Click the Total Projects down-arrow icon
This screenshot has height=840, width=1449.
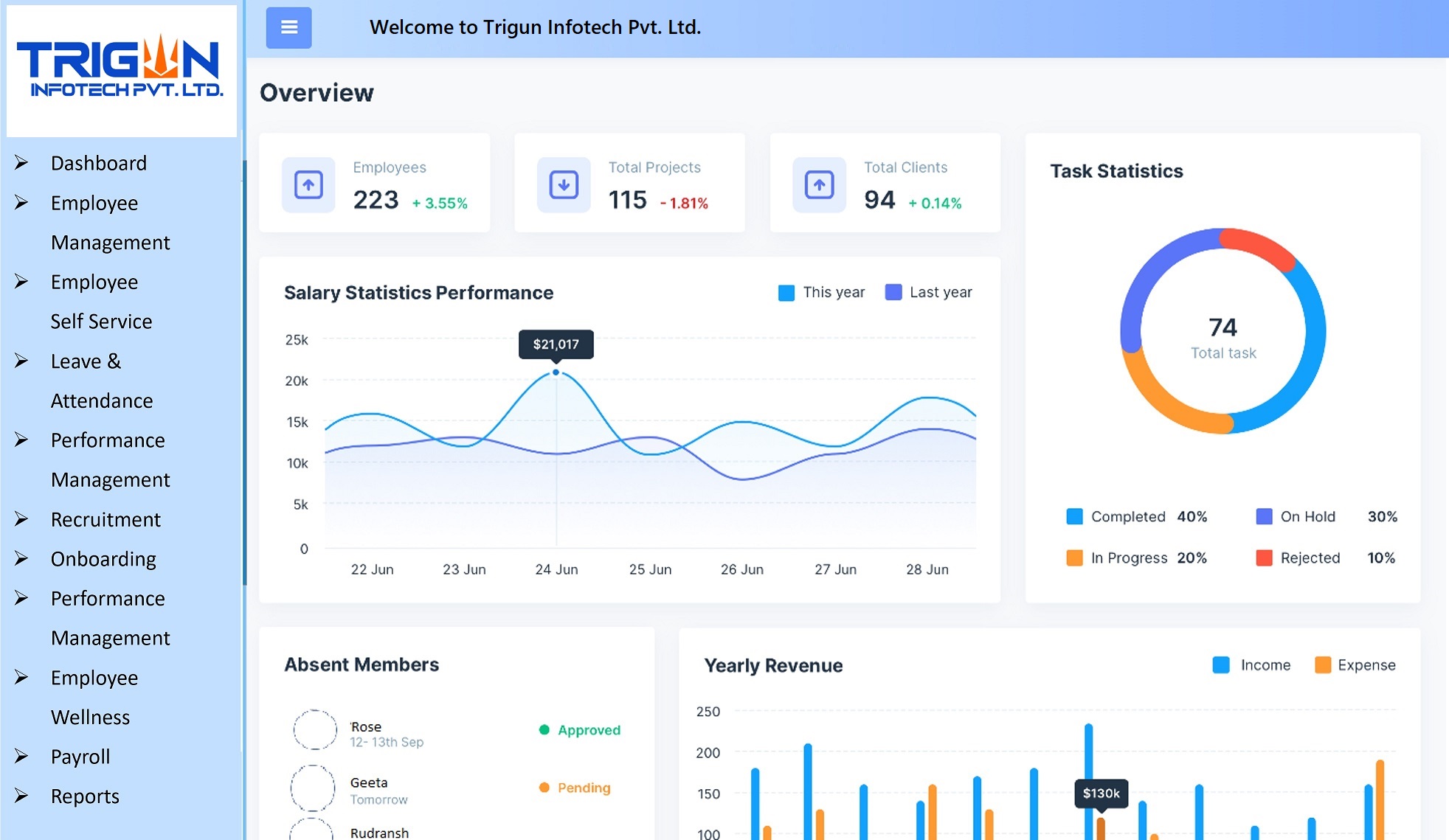click(x=564, y=184)
